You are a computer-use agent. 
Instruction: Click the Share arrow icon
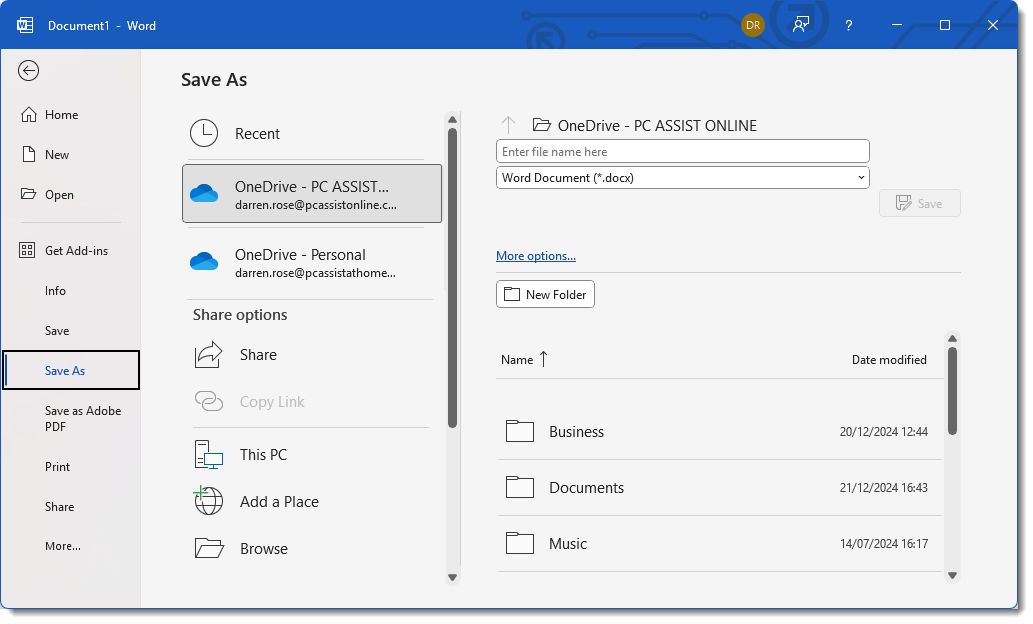(x=208, y=355)
